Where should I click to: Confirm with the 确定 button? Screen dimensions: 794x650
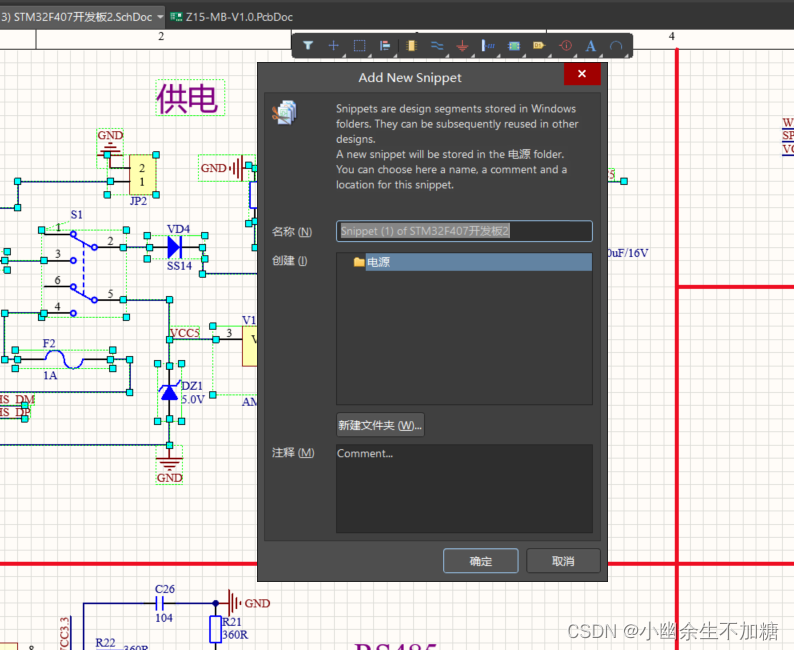[481, 561]
